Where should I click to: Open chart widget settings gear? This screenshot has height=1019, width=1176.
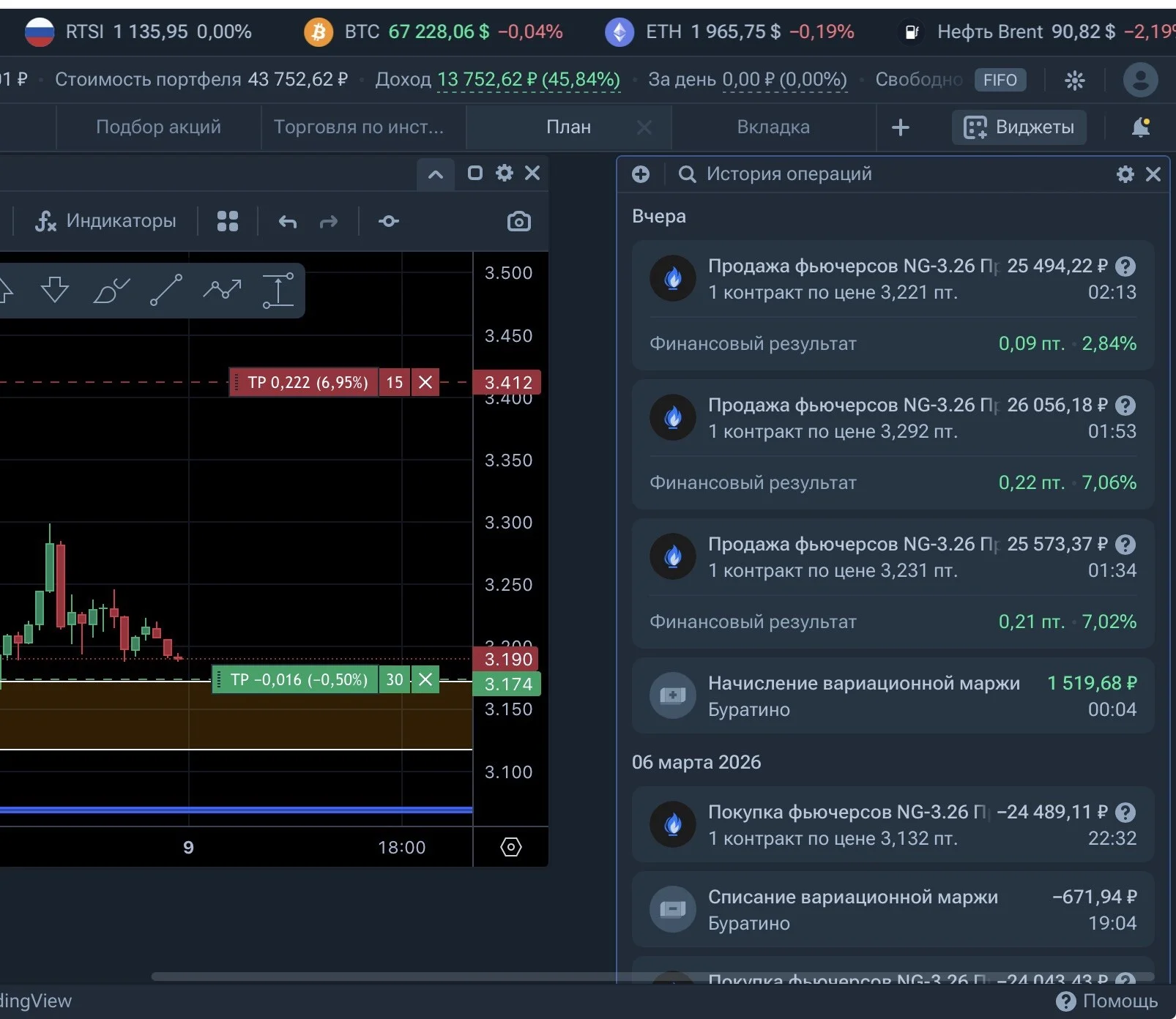505,173
